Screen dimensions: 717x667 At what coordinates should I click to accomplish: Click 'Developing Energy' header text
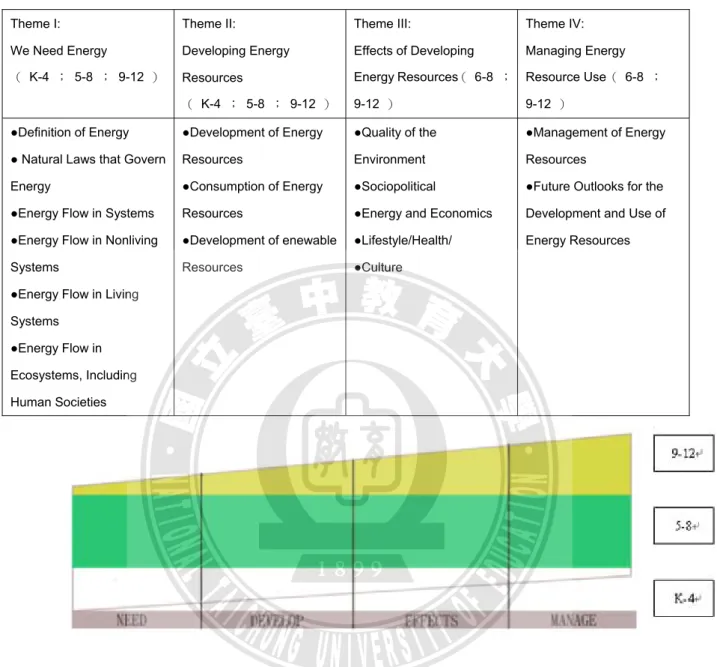click(x=235, y=50)
